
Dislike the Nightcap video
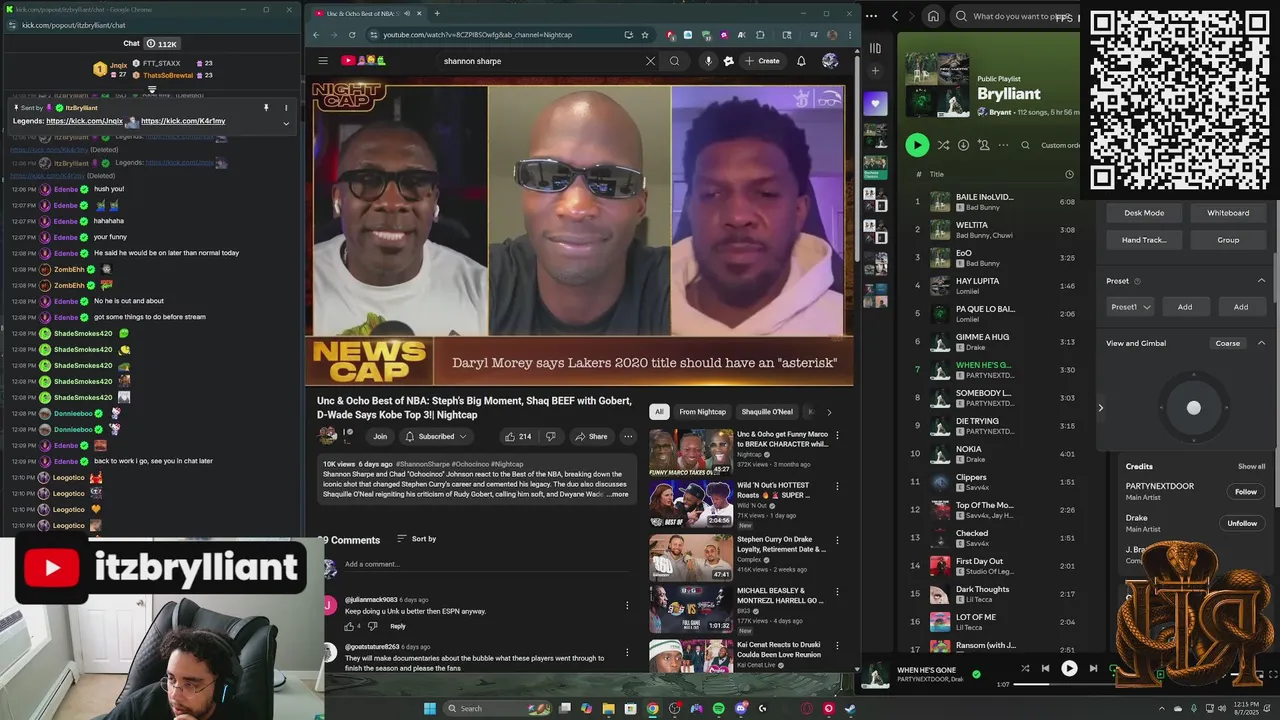pos(550,437)
